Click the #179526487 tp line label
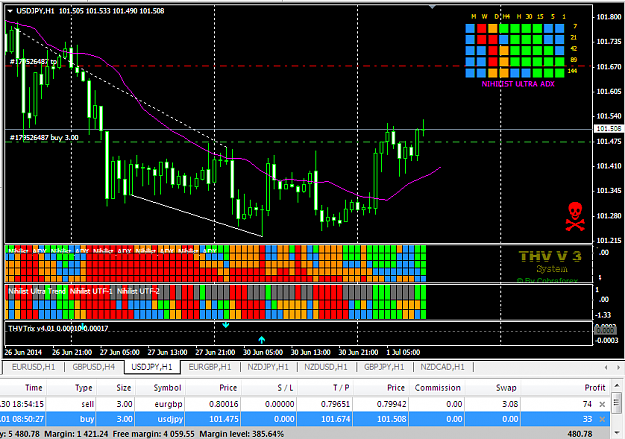The image size is (625, 439). 33,61
